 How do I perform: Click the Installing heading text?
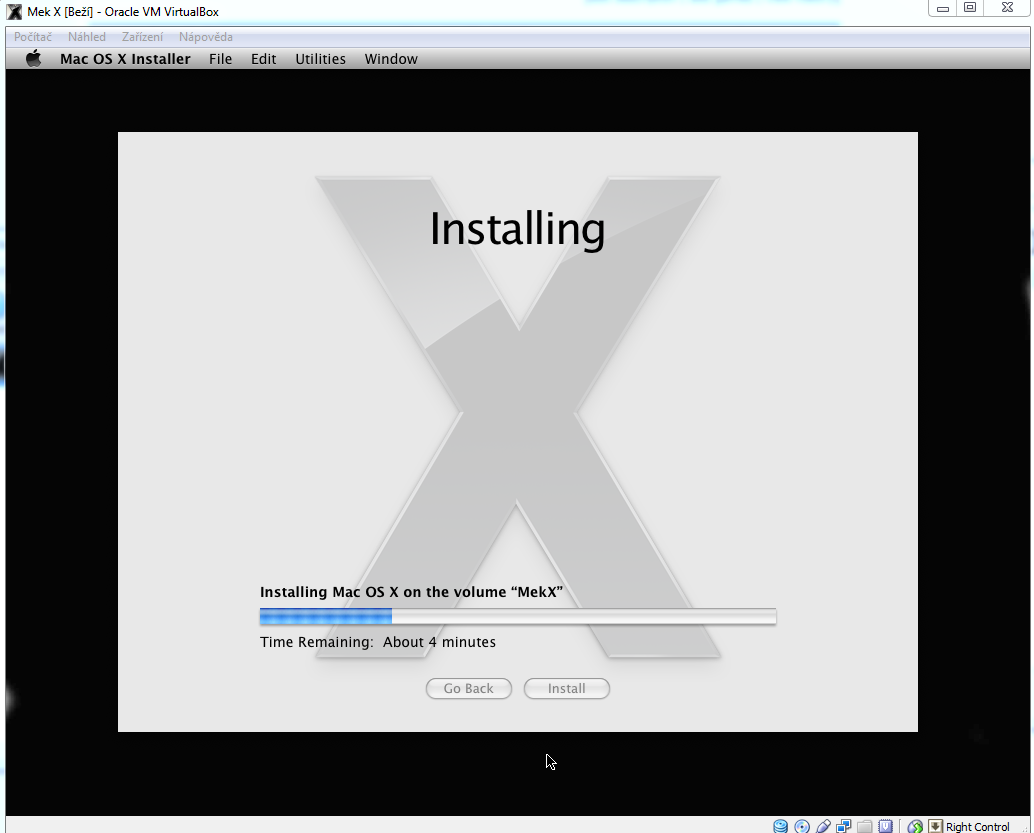pos(518,230)
